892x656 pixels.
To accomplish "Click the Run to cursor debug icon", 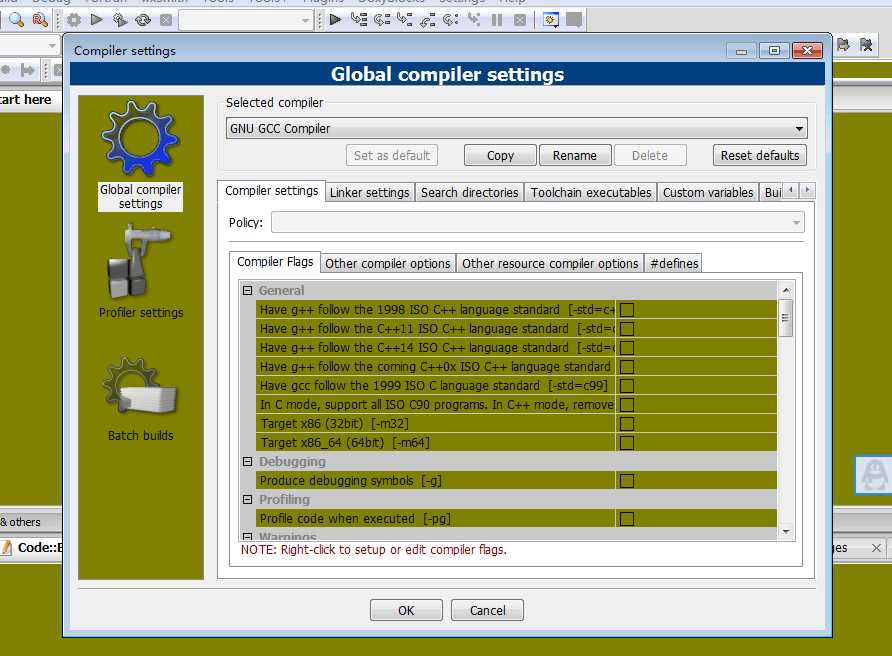I will tap(359, 20).
